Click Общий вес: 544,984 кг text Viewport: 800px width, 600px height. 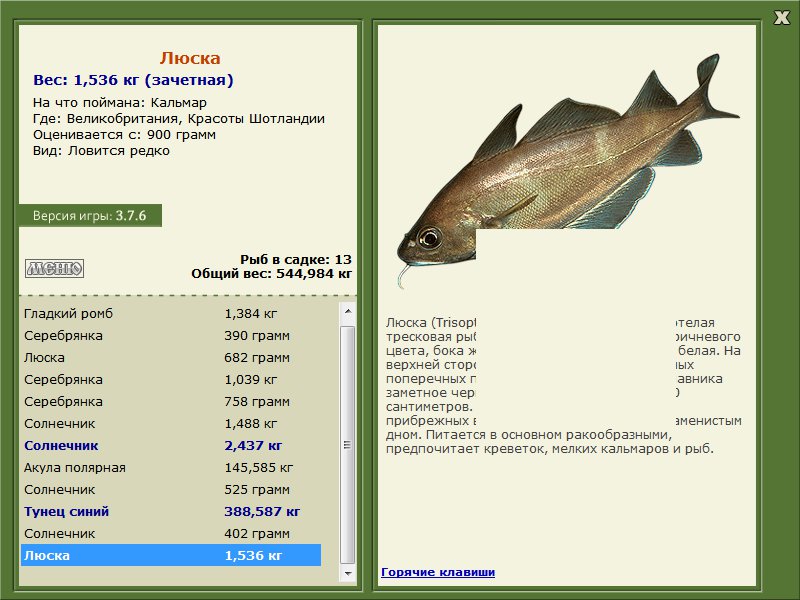[x=271, y=274]
